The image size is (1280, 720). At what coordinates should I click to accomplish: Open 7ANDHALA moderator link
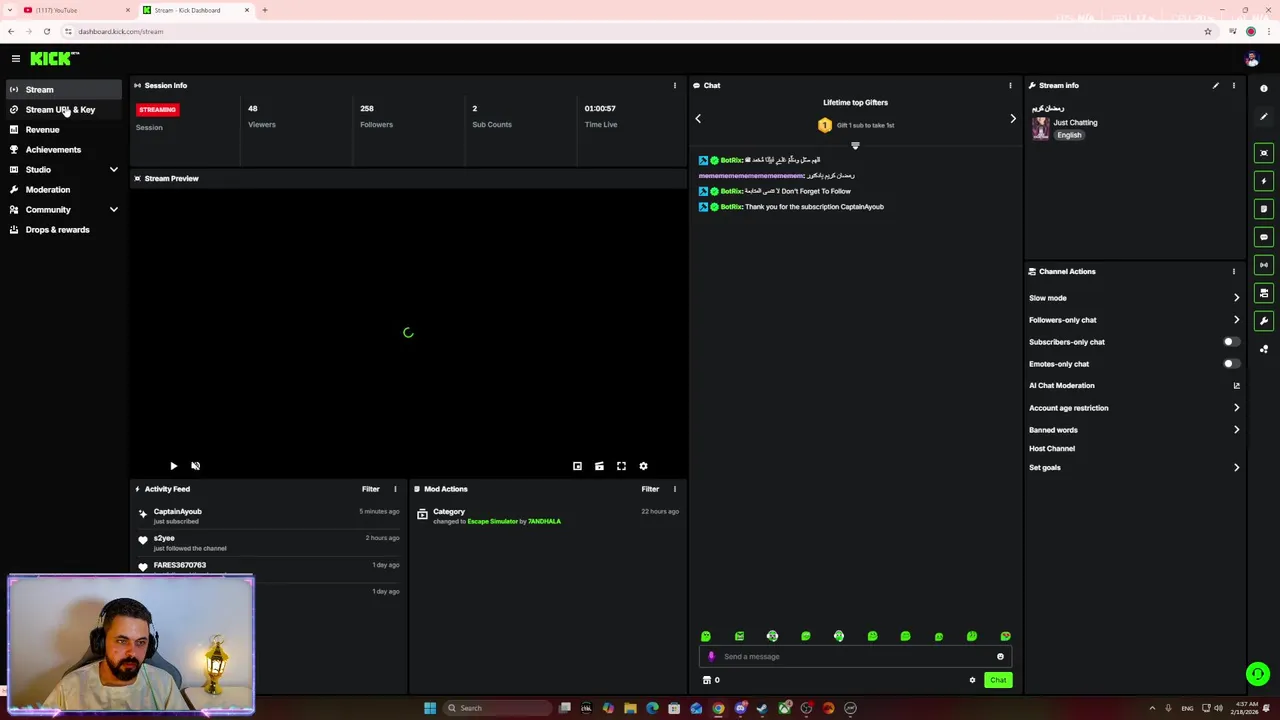tap(544, 522)
